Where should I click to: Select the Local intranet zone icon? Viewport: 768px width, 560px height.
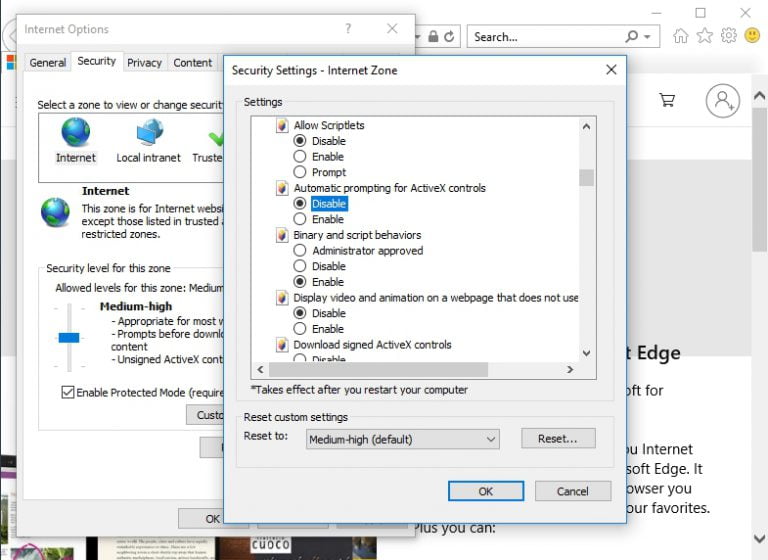(x=149, y=132)
